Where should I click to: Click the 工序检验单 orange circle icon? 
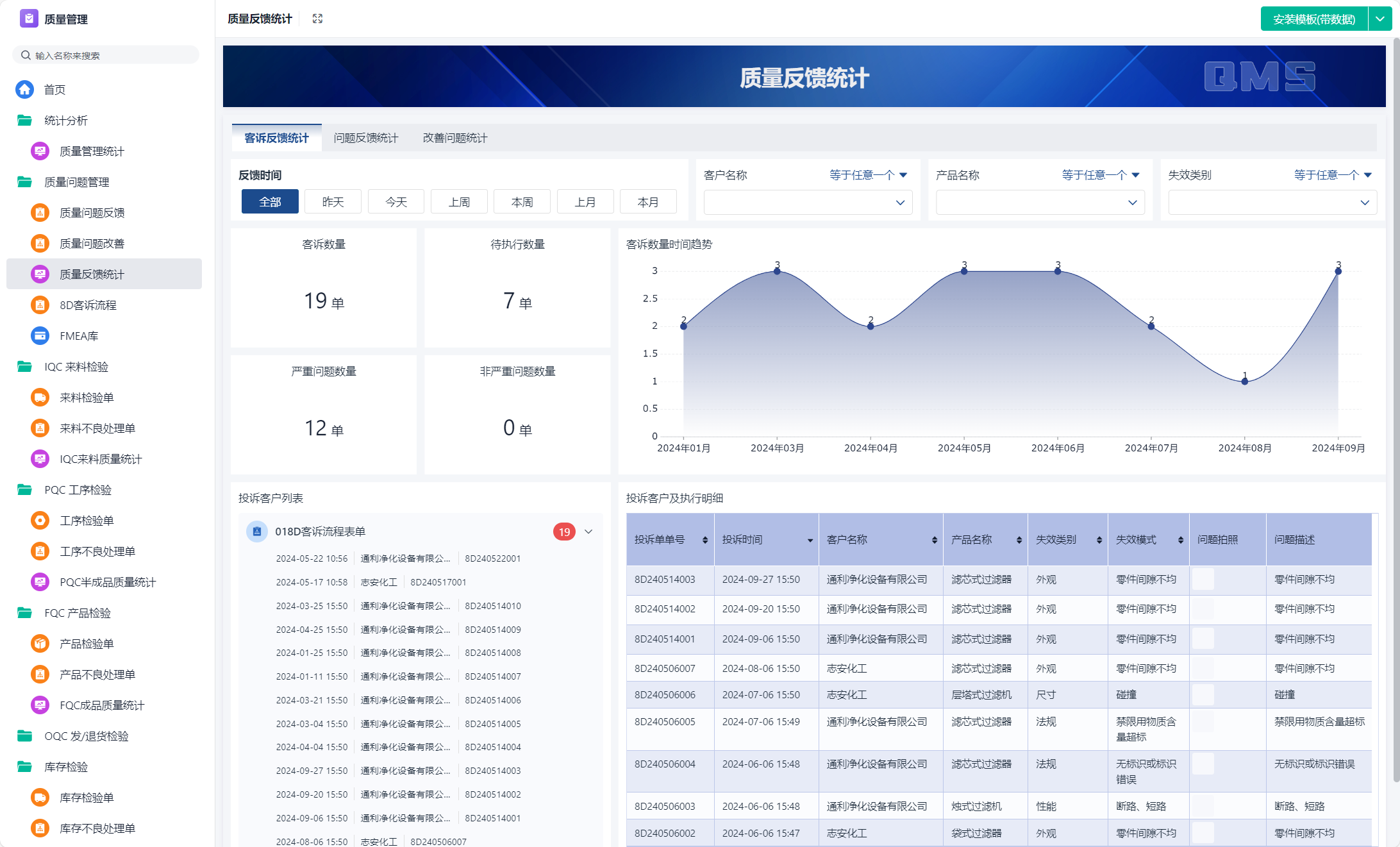pyautogui.click(x=40, y=520)
